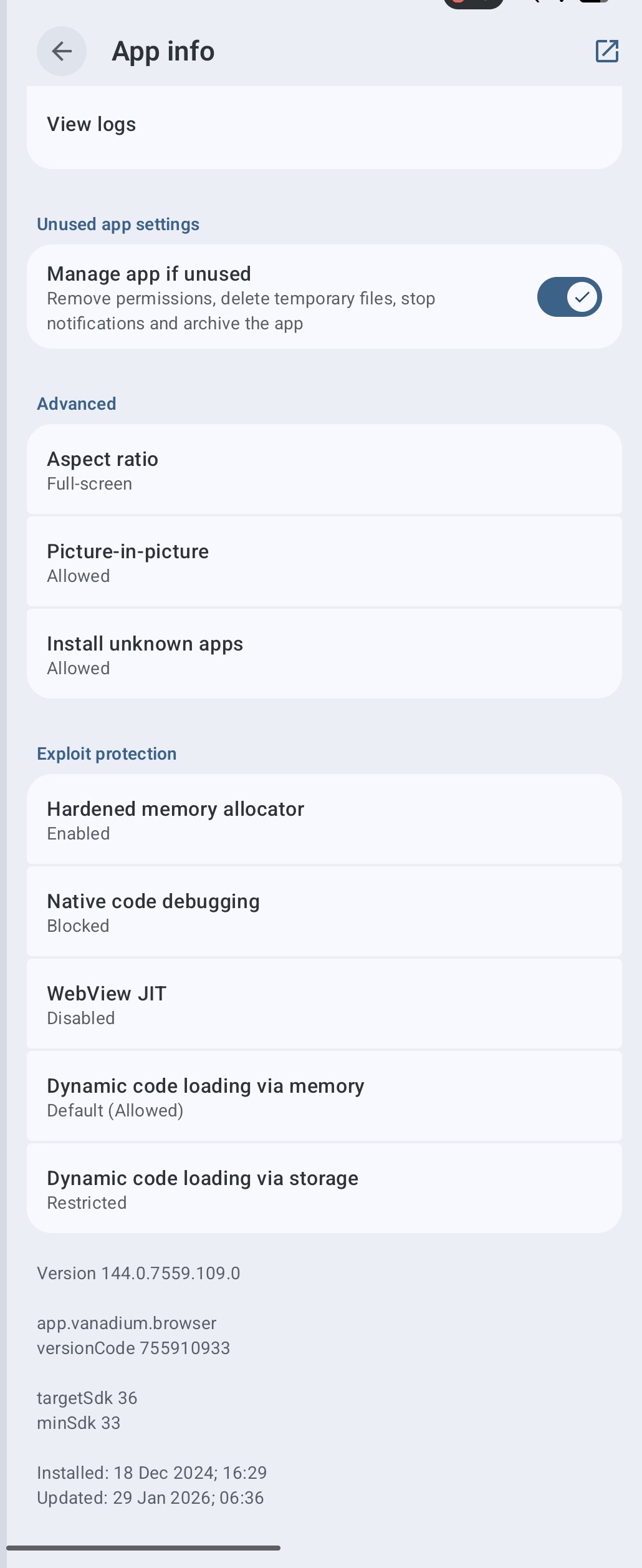642x1568 pixels.
Task: Tap the Unused app settings header
Action: point(118,225)
